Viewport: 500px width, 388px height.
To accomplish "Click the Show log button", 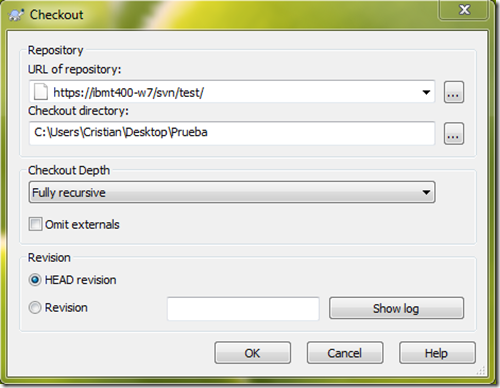I will pos(396,308).
